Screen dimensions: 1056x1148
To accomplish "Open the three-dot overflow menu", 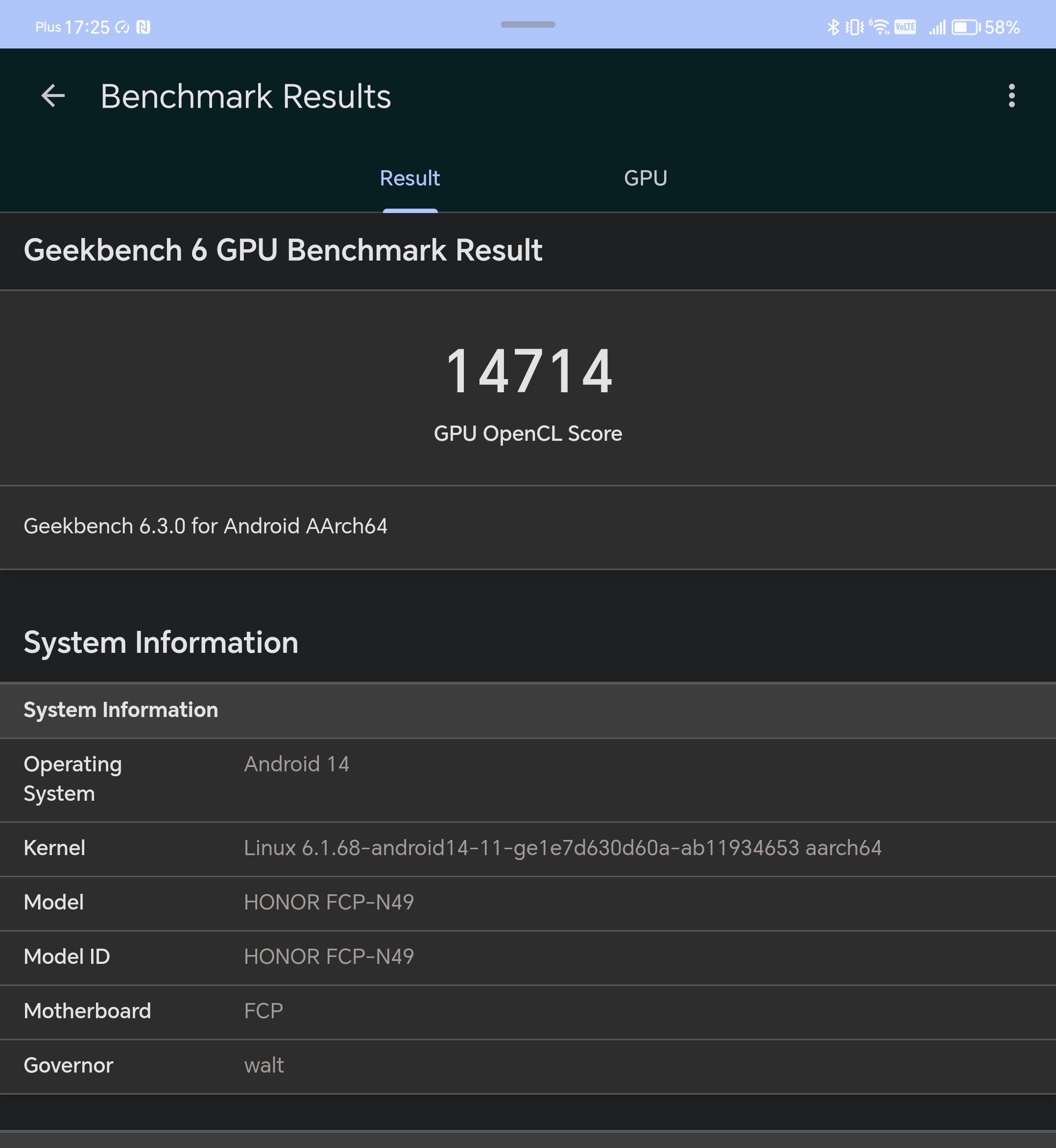I will (x=1011, y=96).
